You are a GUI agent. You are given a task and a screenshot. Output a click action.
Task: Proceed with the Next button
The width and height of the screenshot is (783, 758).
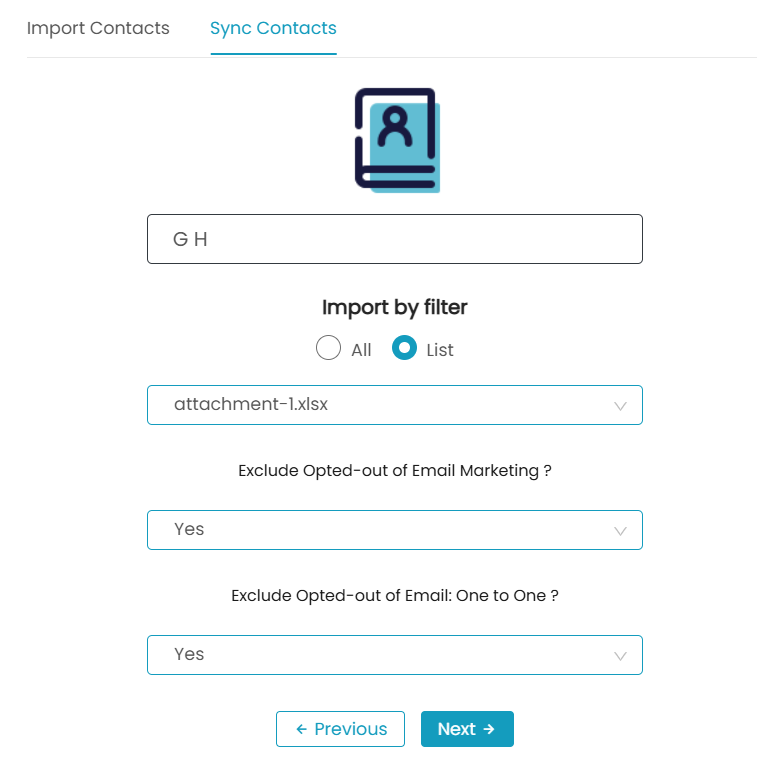point(467,729)
